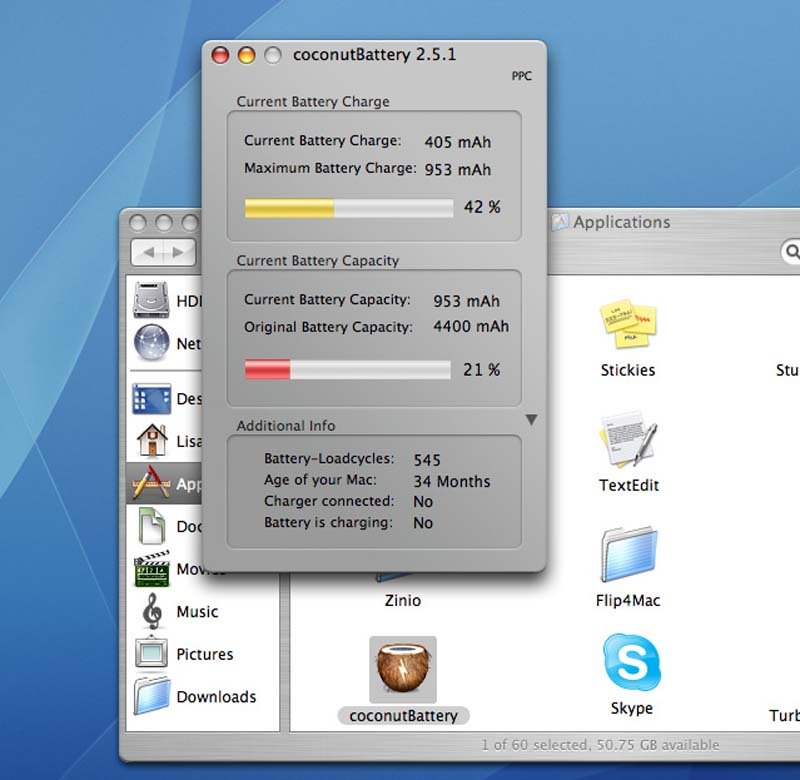Viewport: 800px width, 780px height.
Task: Select the Applications icon in Finder sidebar
Action: (151, 483)
